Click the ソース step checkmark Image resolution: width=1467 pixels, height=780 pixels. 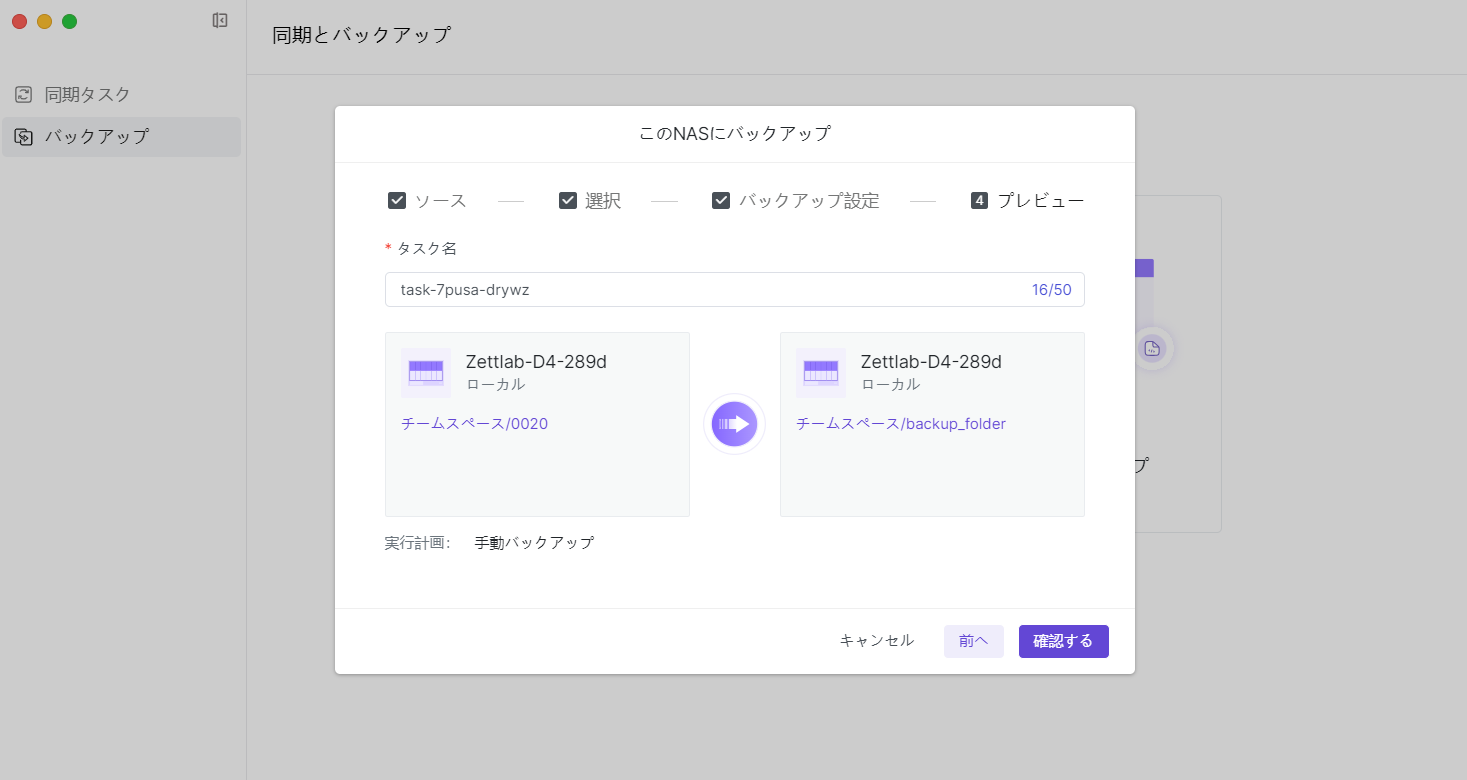pyautogui.click(x=397, y=201)
